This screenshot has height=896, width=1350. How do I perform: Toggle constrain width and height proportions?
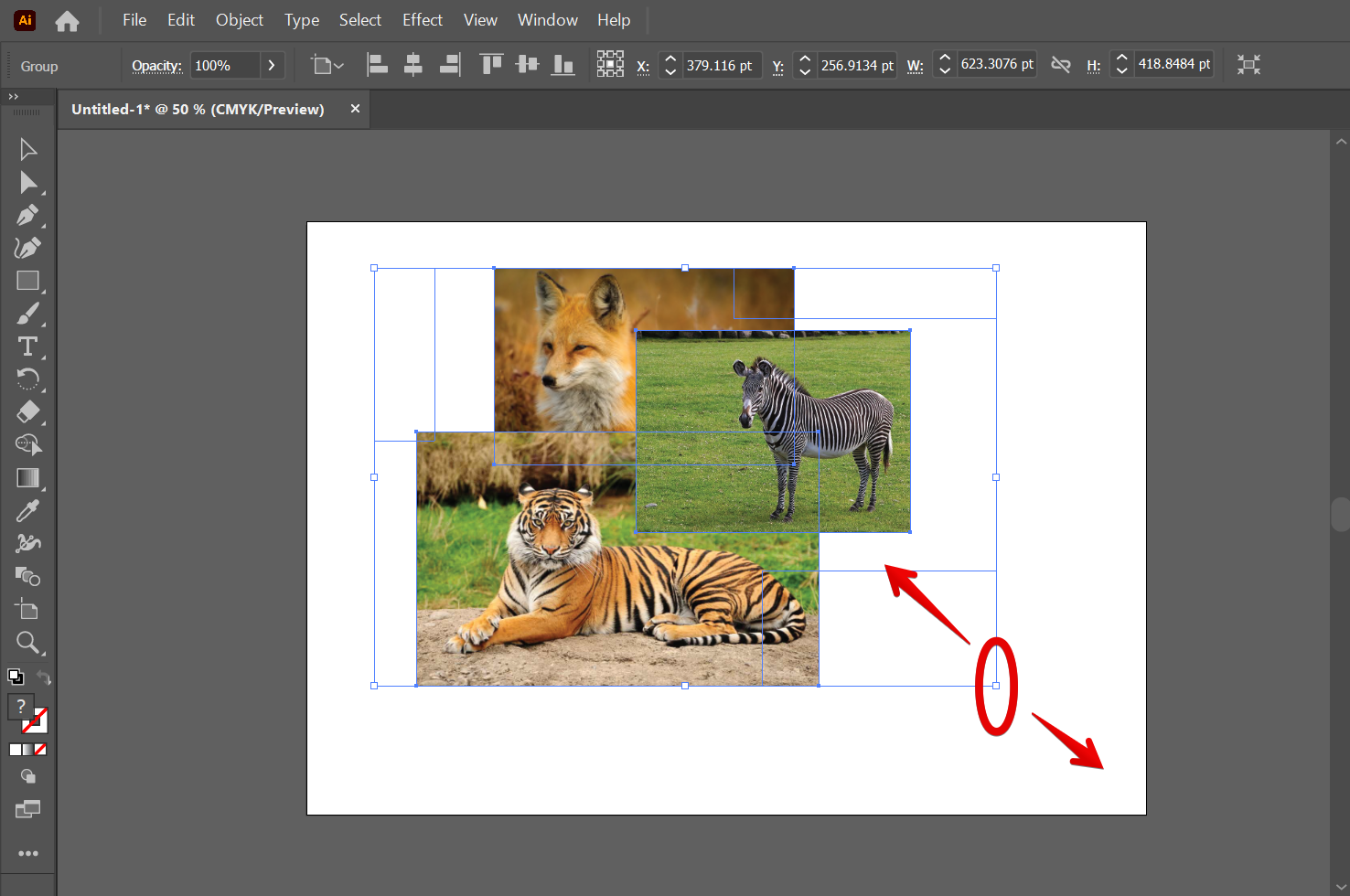(1061, 65)
